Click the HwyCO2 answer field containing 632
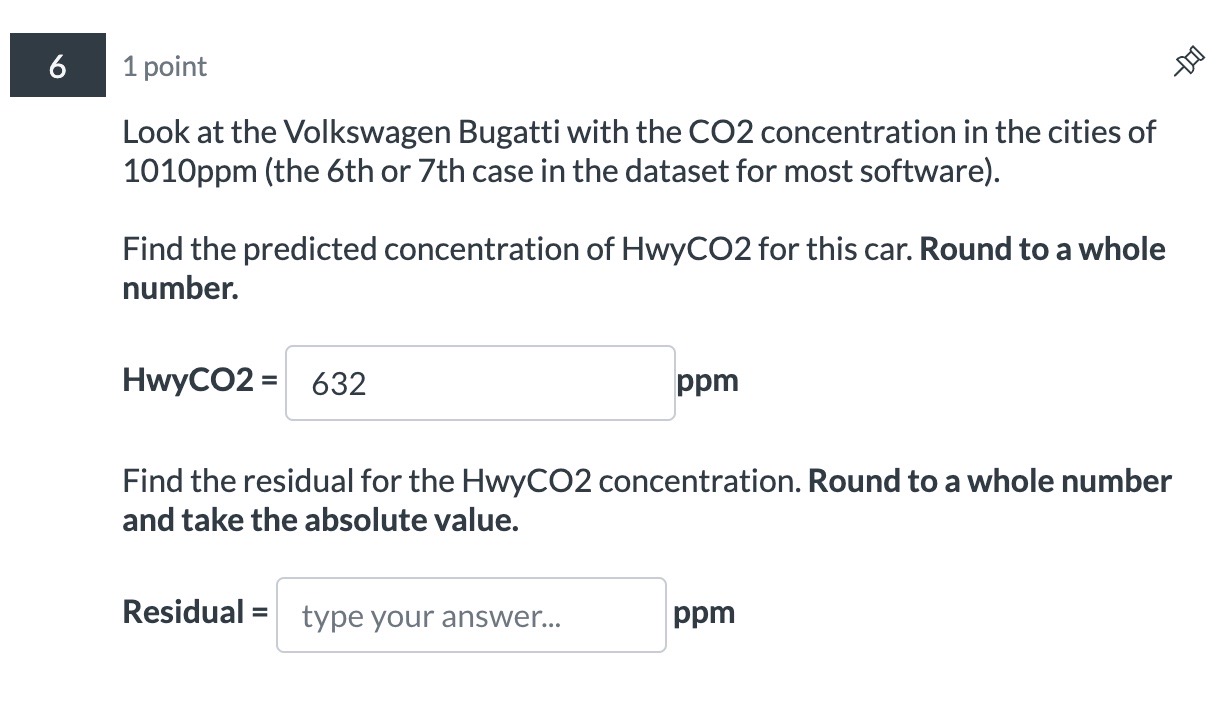Viewport: 1223px width, 725px height. click(480, 383)
